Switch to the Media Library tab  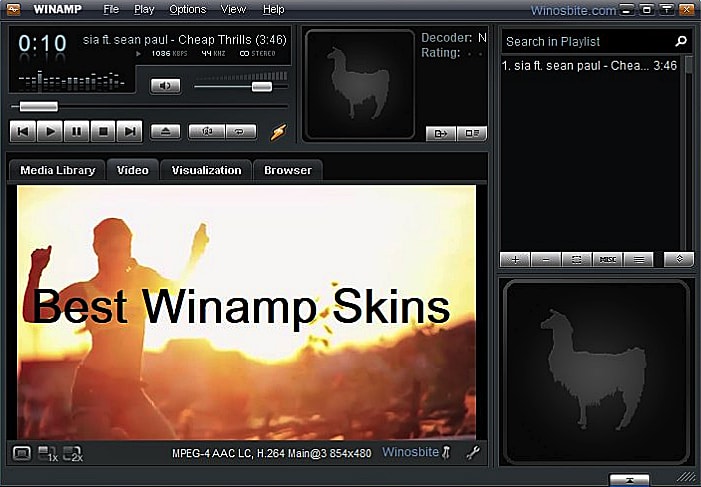click(58, 170)
